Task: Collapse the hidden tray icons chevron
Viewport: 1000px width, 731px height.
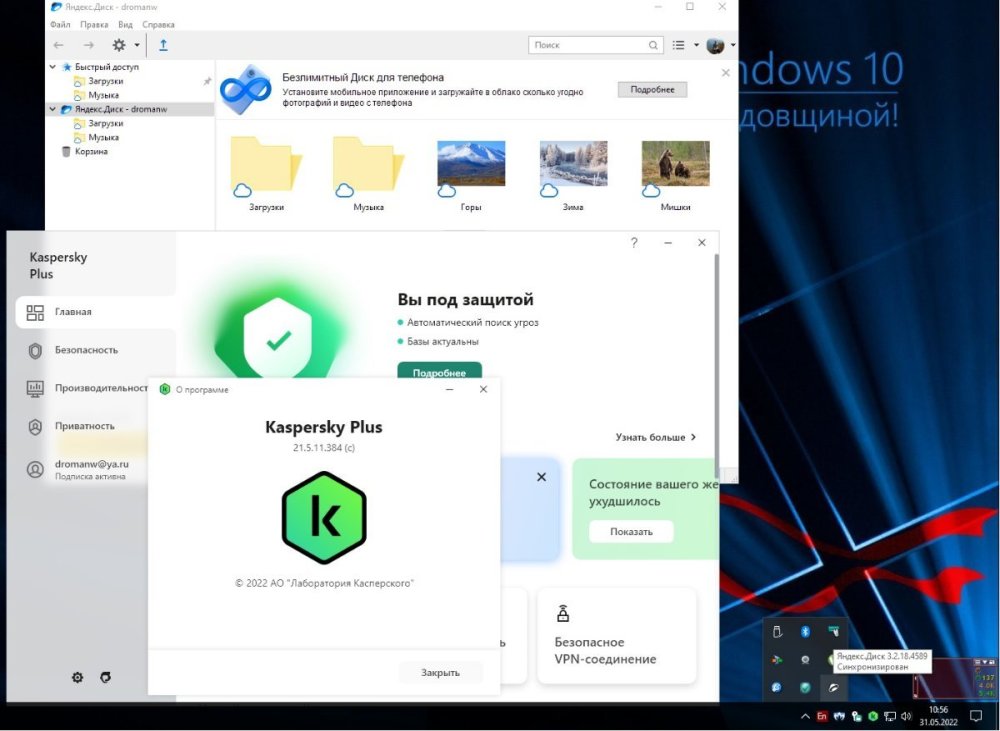Action: coord(805,716)
